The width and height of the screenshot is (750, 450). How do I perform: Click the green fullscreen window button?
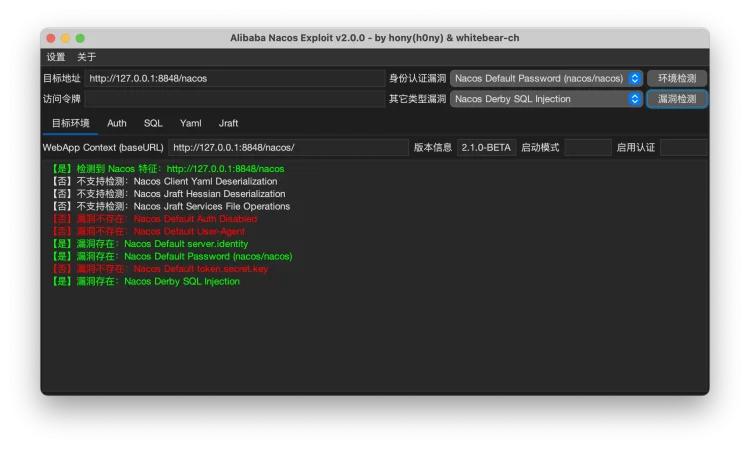coord(80,38)
